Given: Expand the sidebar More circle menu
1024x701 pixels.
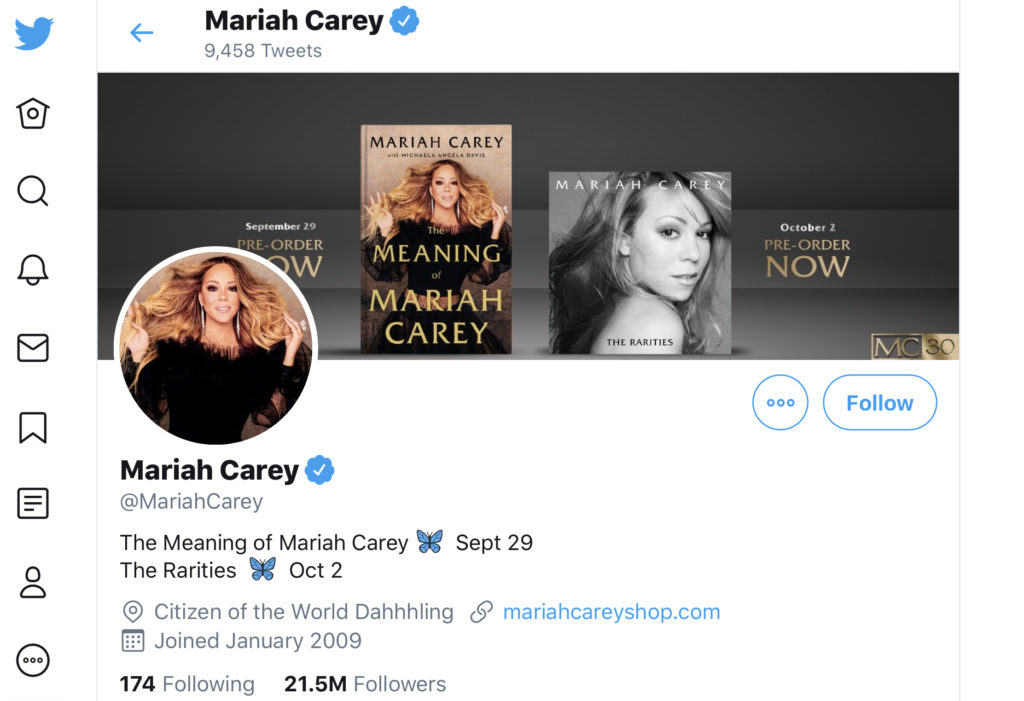Looking at the screenshot, I should click(x=33, y=660).
